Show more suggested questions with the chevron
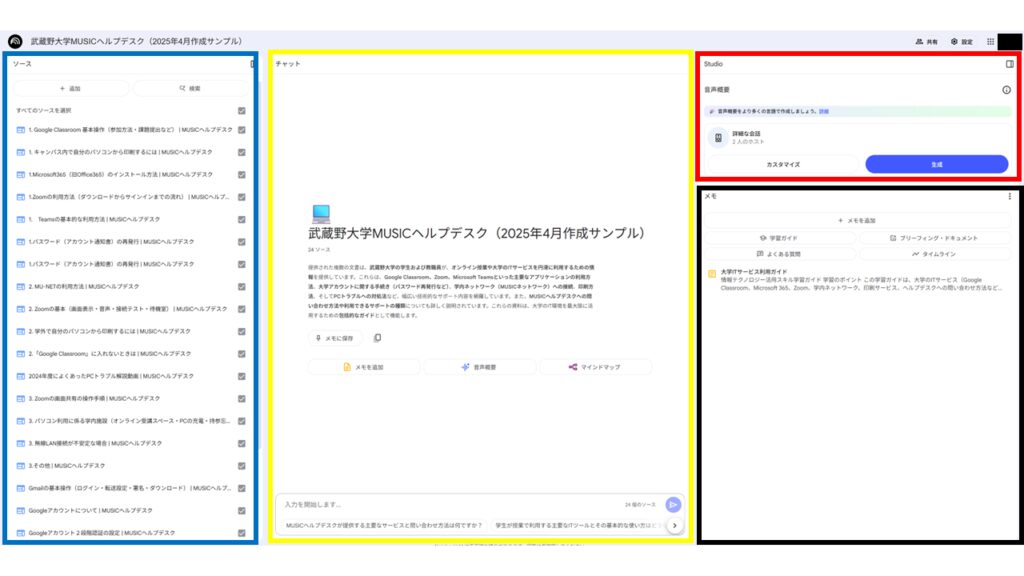Image resolution: width=1024 pixels, height=576 pixels. 675,526
